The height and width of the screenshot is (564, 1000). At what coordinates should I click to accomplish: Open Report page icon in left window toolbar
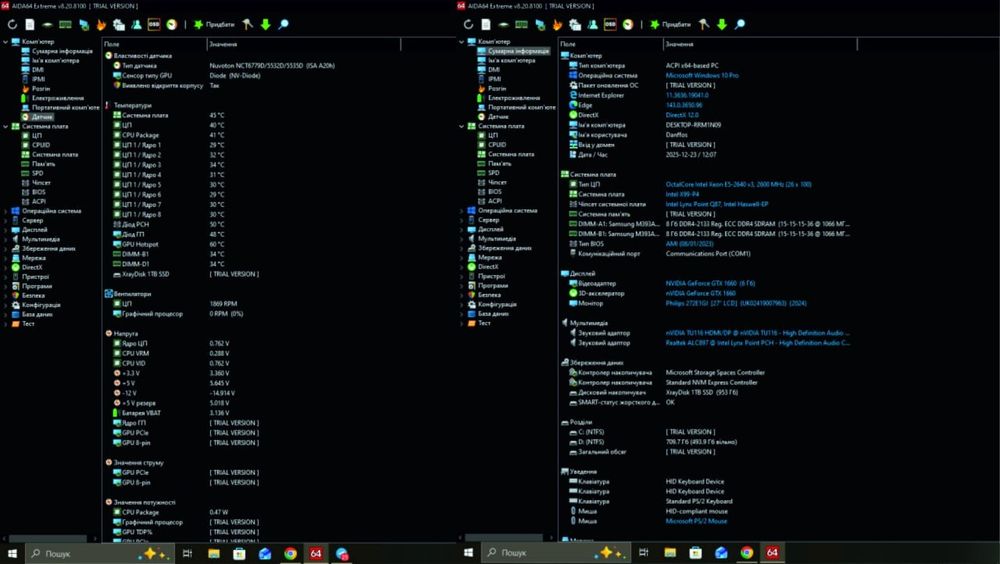(x=30, y=24)
